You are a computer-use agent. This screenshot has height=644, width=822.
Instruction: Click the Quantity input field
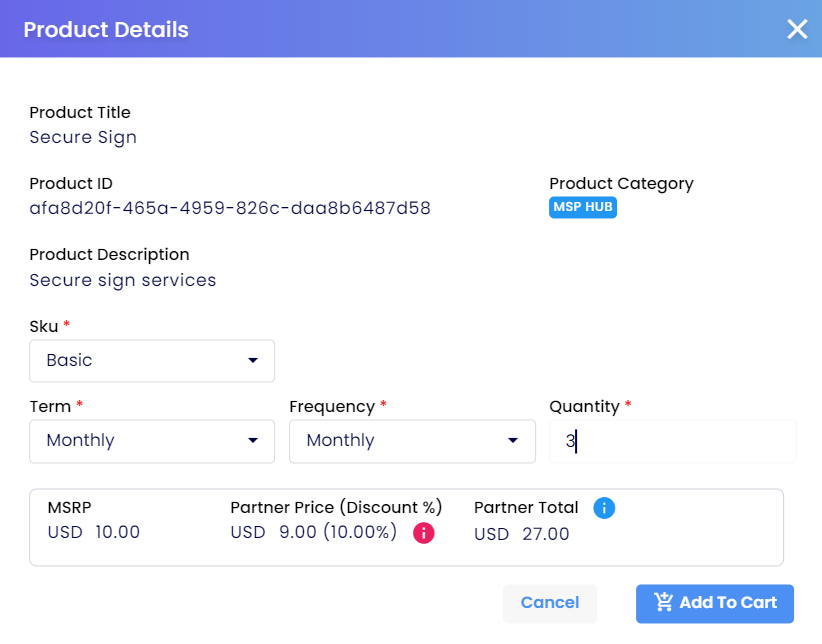tap(673, 441)
